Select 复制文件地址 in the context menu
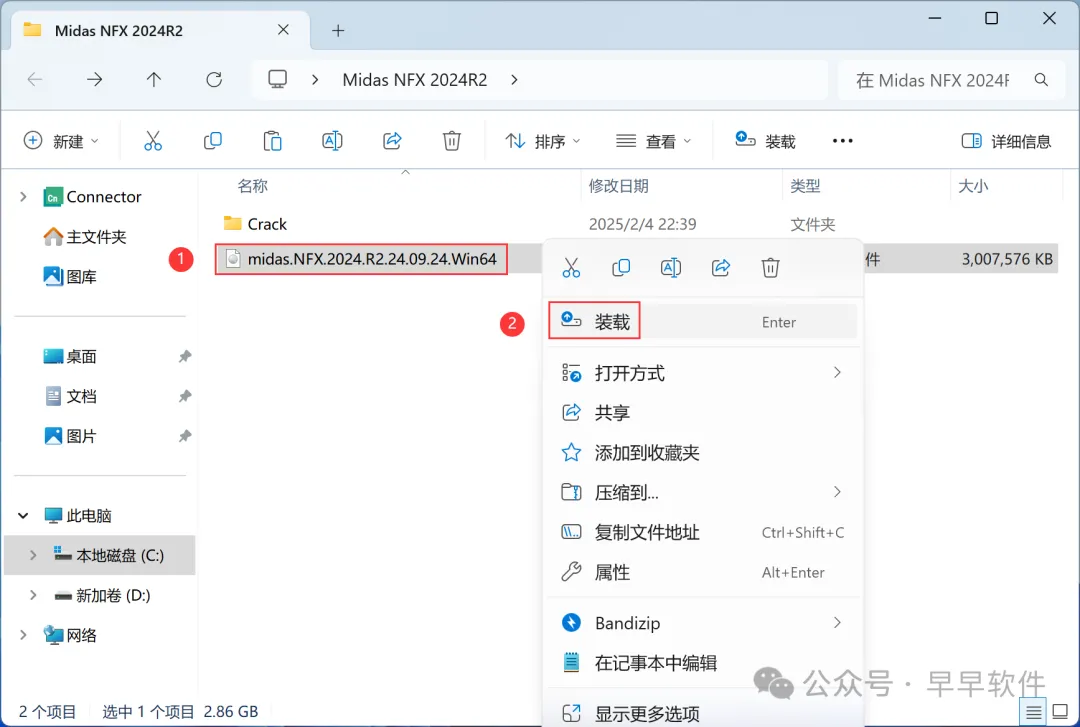The height and width of the screenshot is (727, 1080). coord(703,533)
